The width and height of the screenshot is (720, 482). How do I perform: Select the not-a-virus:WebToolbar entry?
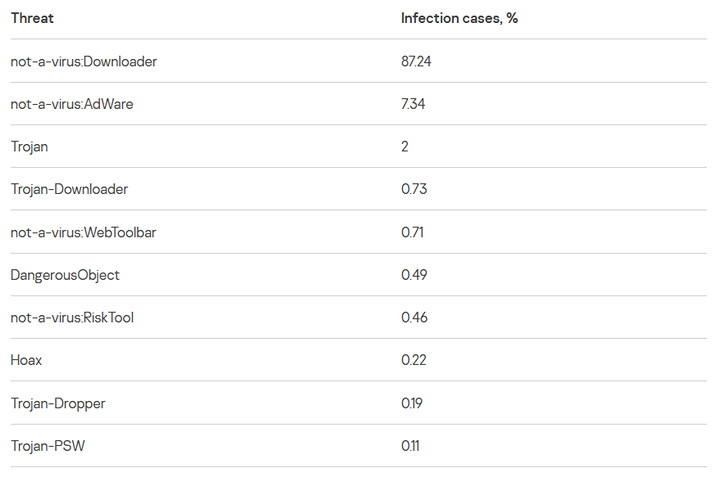coord(83,232)
